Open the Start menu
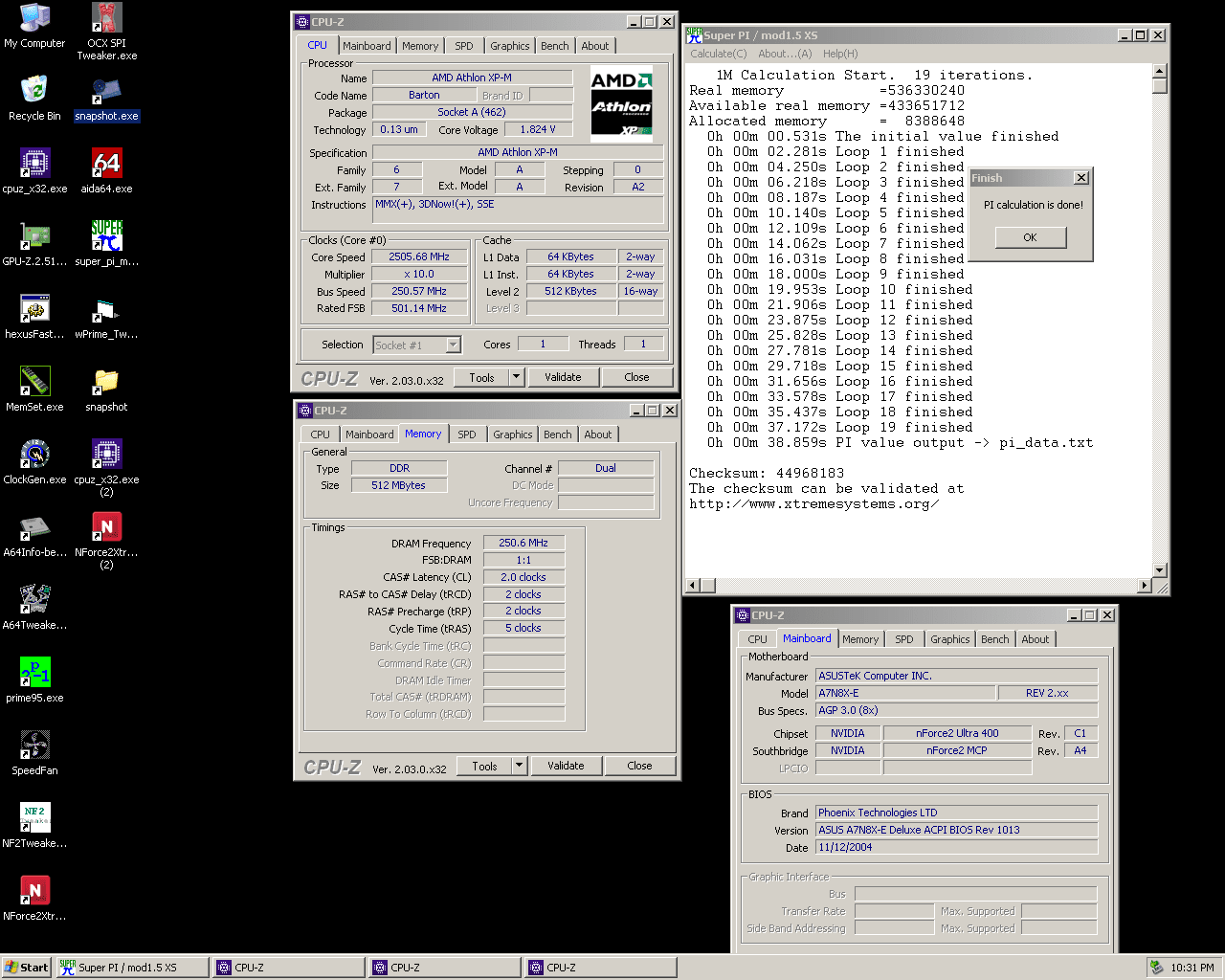The image size is (1225, 980). pyautogui.click(x=27, y=968)
